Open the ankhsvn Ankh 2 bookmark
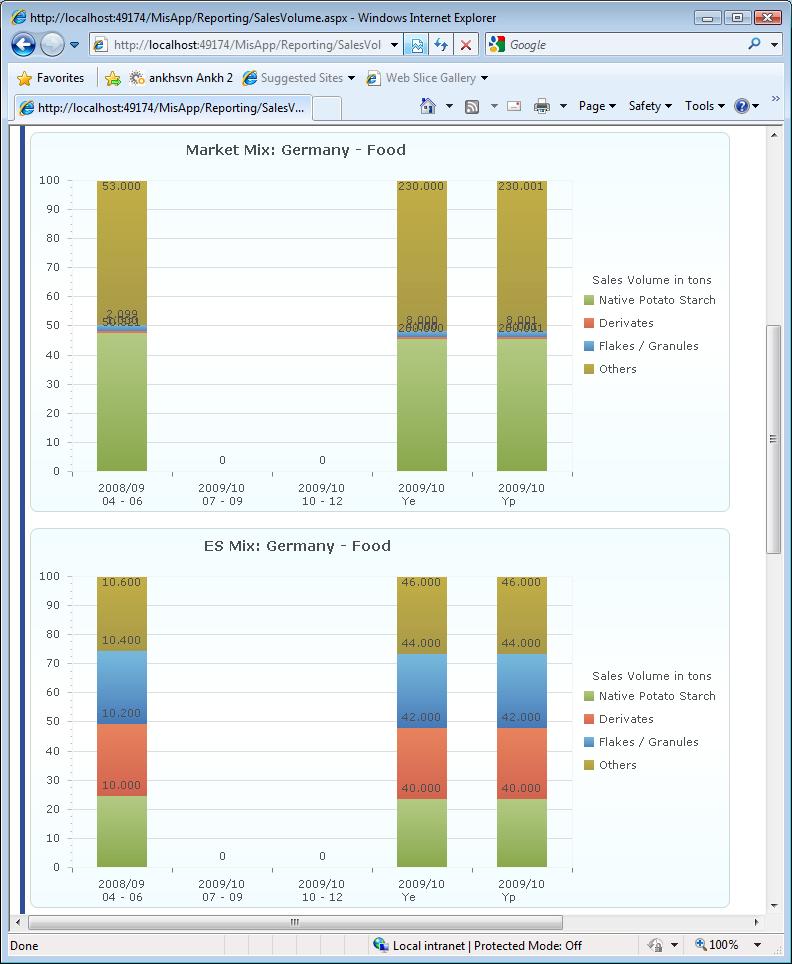Viewport: 792px width, 964px height. point(181,78)
